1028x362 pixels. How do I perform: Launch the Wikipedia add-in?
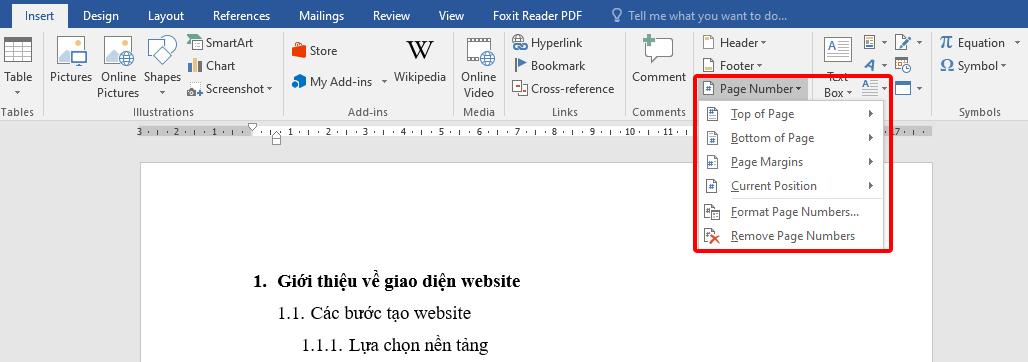point(420,61)
